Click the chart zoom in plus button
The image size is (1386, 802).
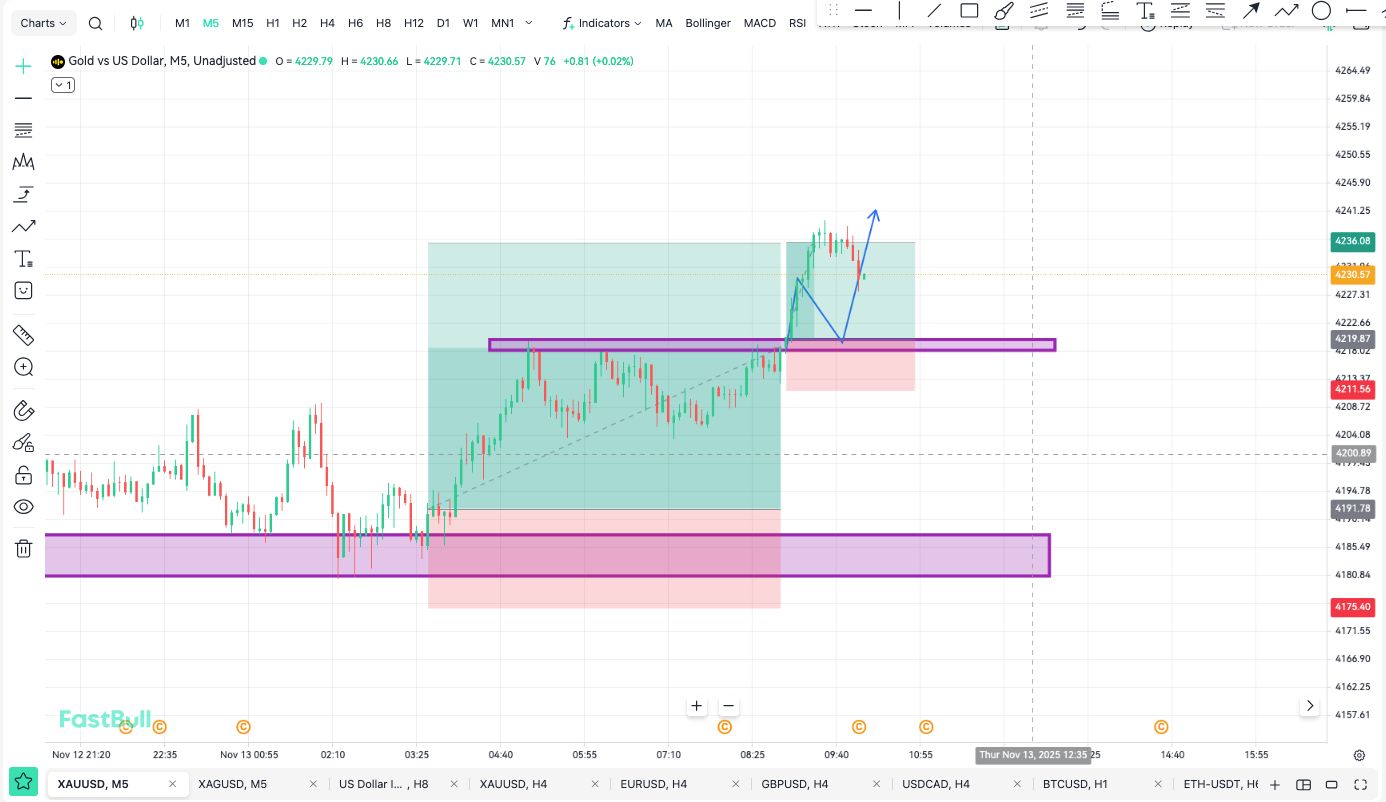(x=696, y=706)
